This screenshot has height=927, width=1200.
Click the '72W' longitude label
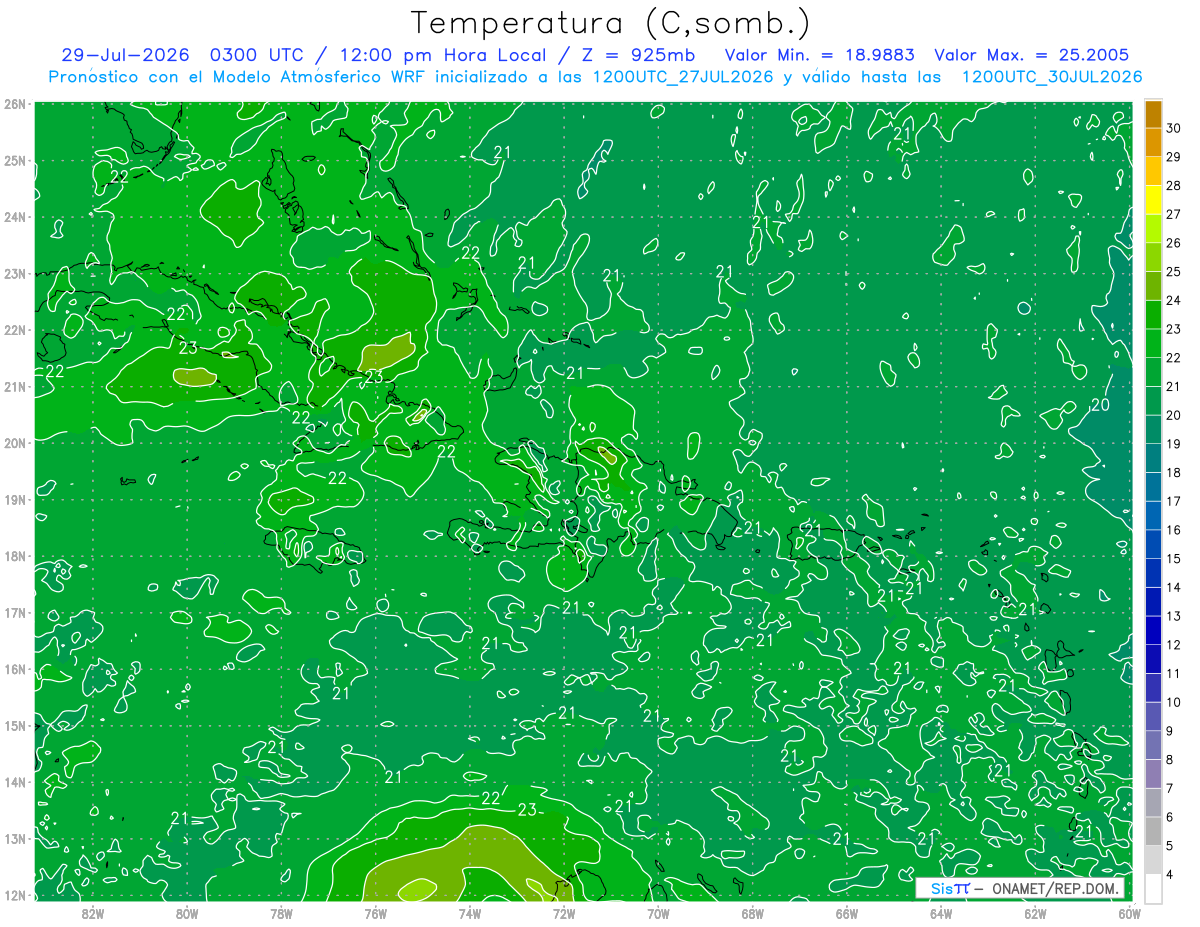click(x=564, y=912)
